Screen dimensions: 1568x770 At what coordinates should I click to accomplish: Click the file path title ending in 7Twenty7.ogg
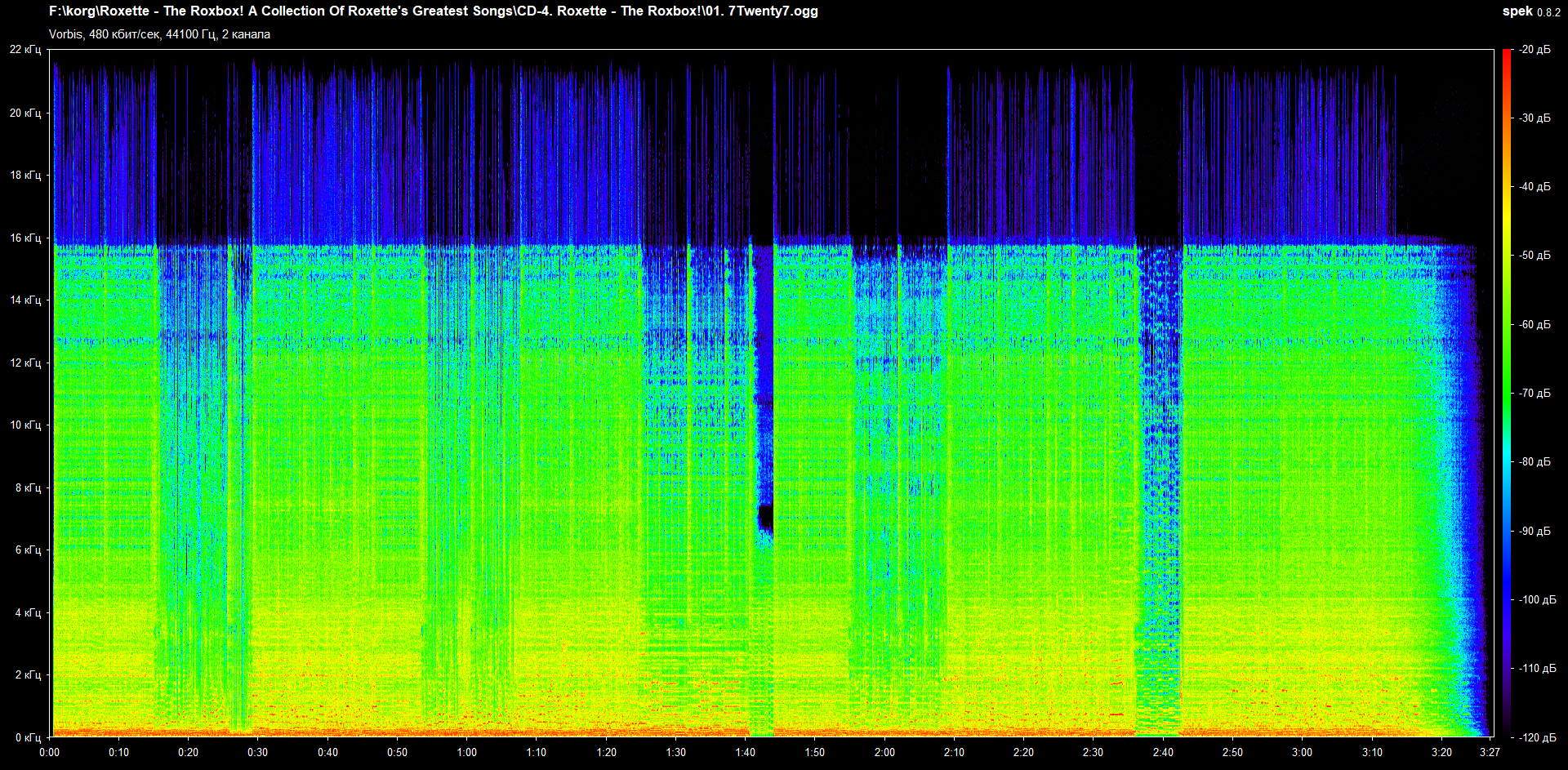433,11
